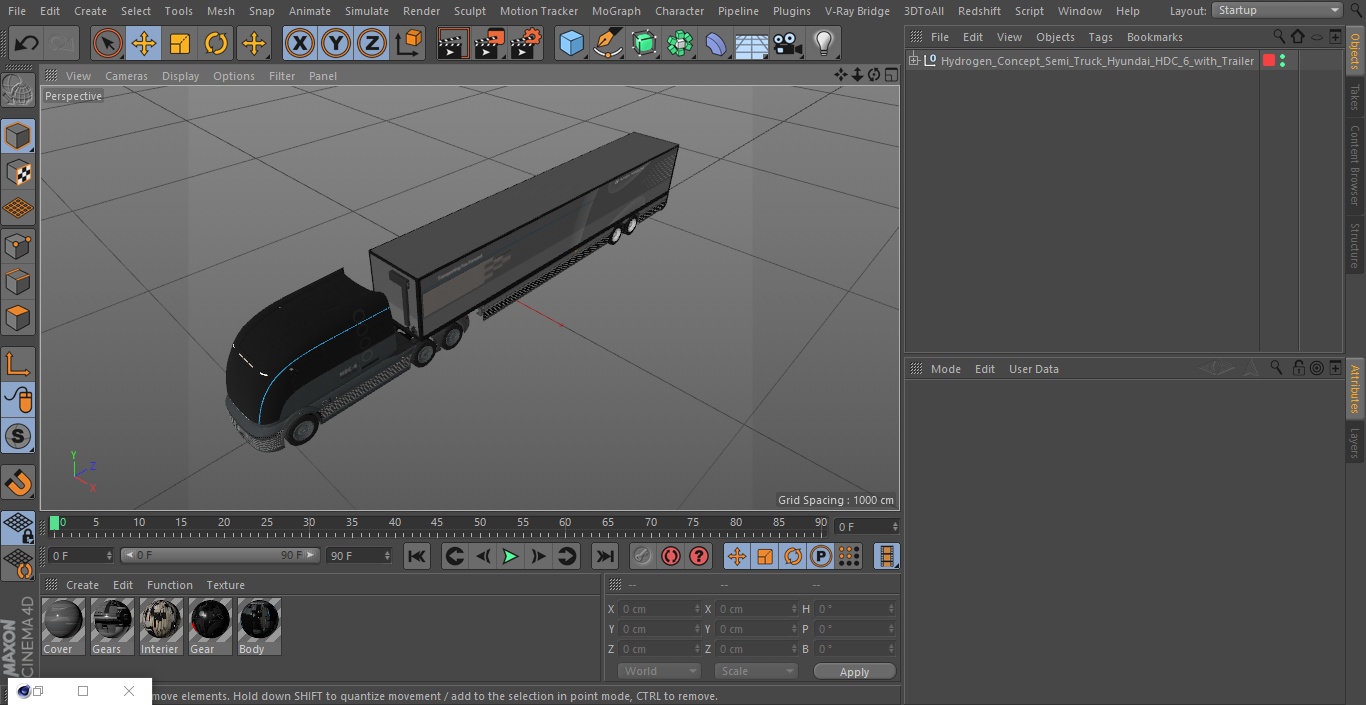The width and height of the screenshot is (1366, 705).
Task: Add Array/MoGraph green flower icon
Action: pyautogui.click(x=680, y=43)
